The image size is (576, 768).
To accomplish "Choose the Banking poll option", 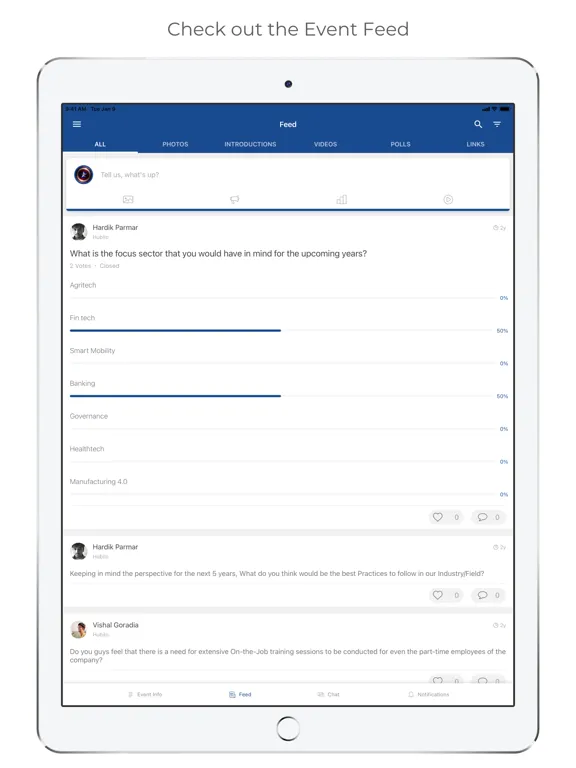I will 82,384.
